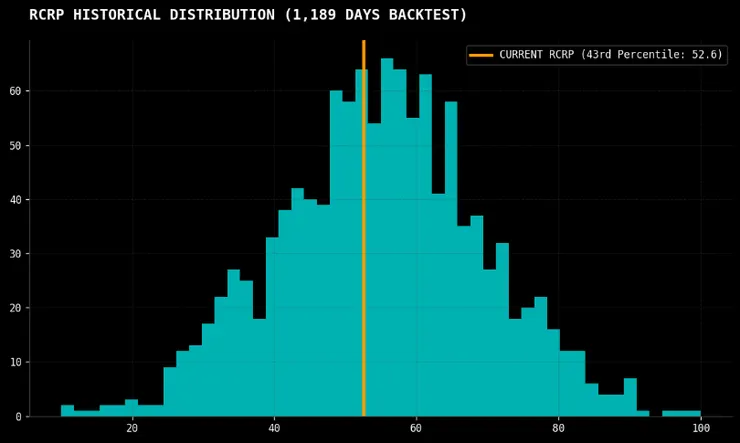
Task: Click x-axis label '100'
Action: [701, 428]
